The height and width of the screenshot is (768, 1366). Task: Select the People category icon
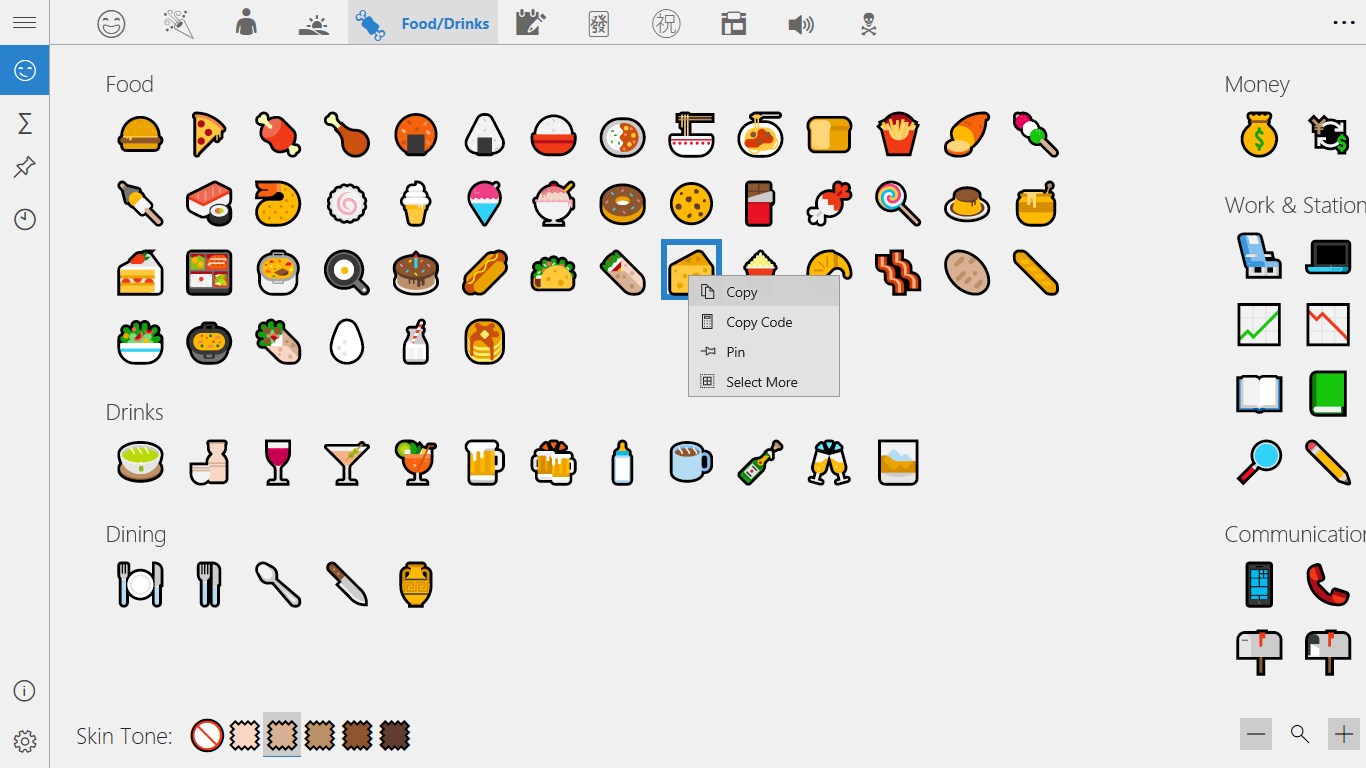coord(245,22)
